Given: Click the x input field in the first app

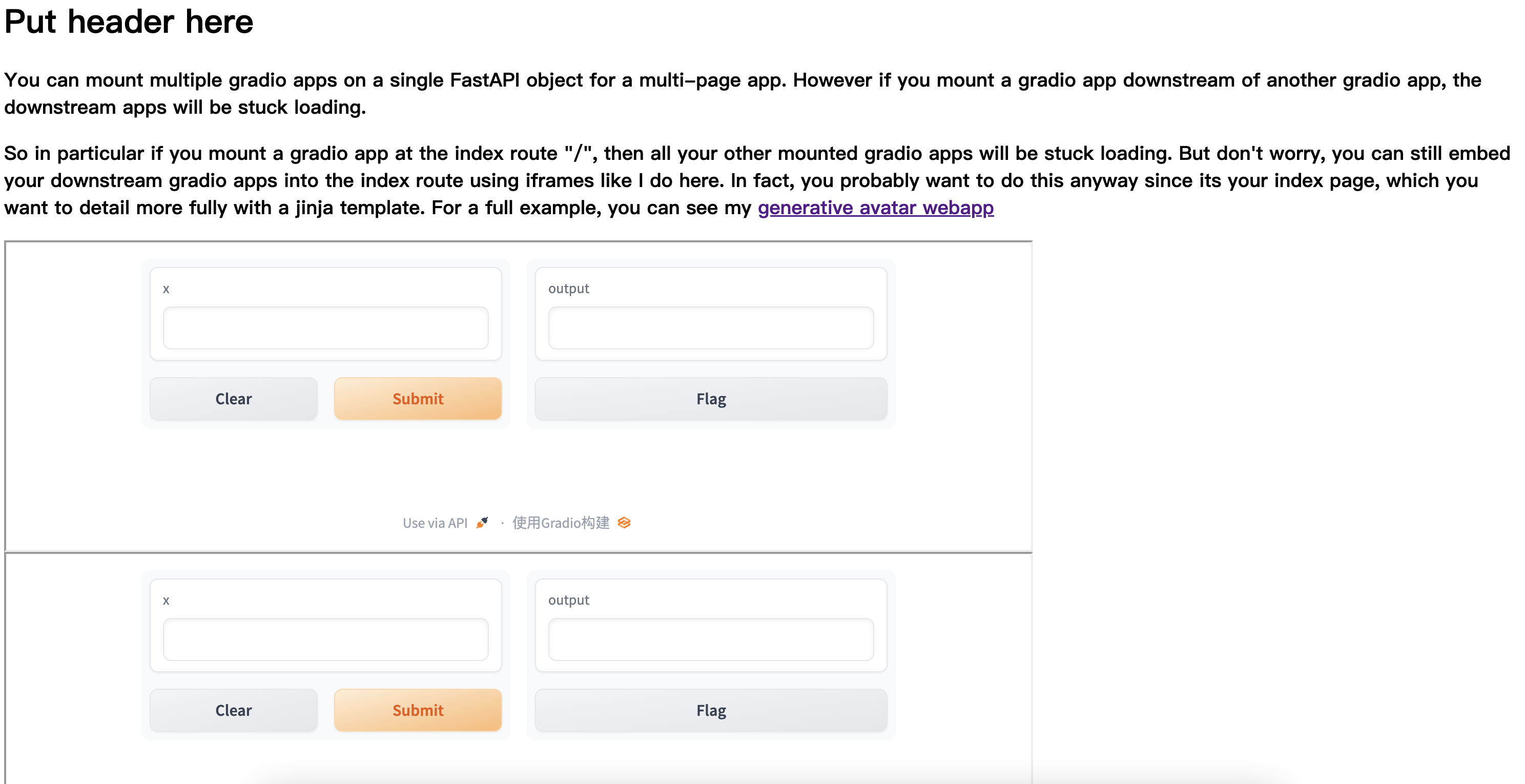Looking at the screenshot, I should point(325,327).
